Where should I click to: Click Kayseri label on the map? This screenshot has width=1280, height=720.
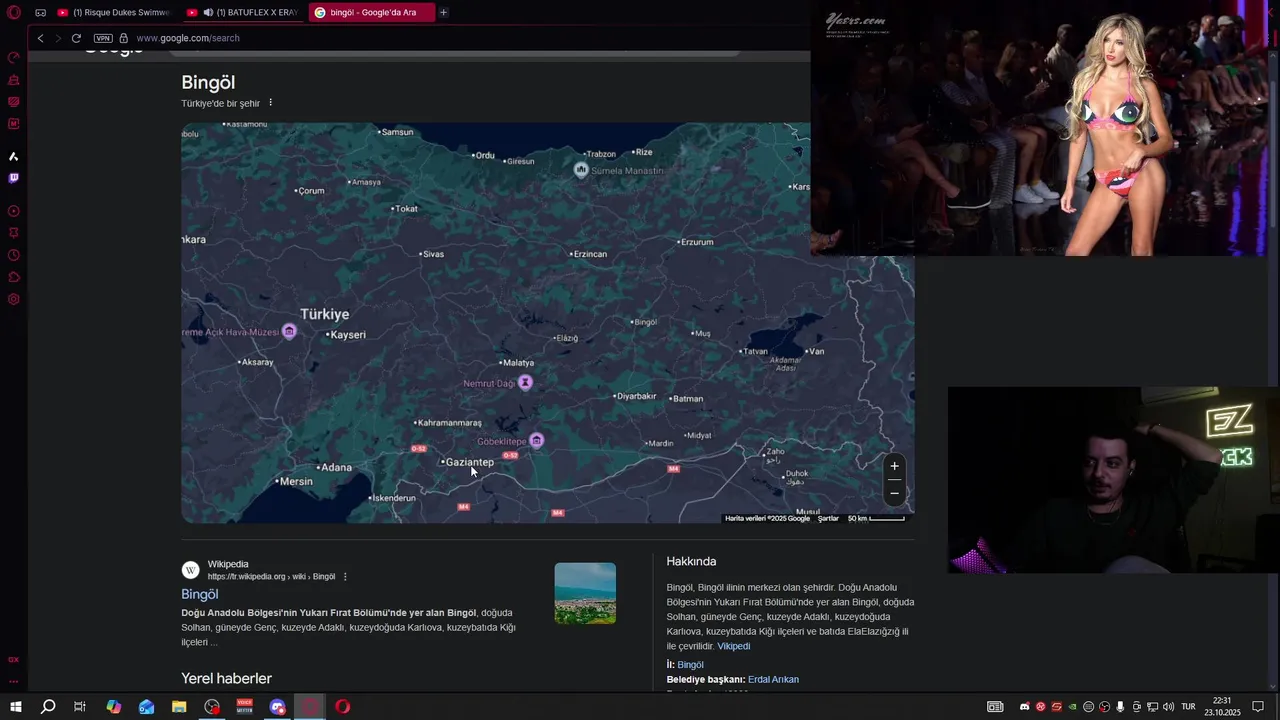tap(347, 335)
